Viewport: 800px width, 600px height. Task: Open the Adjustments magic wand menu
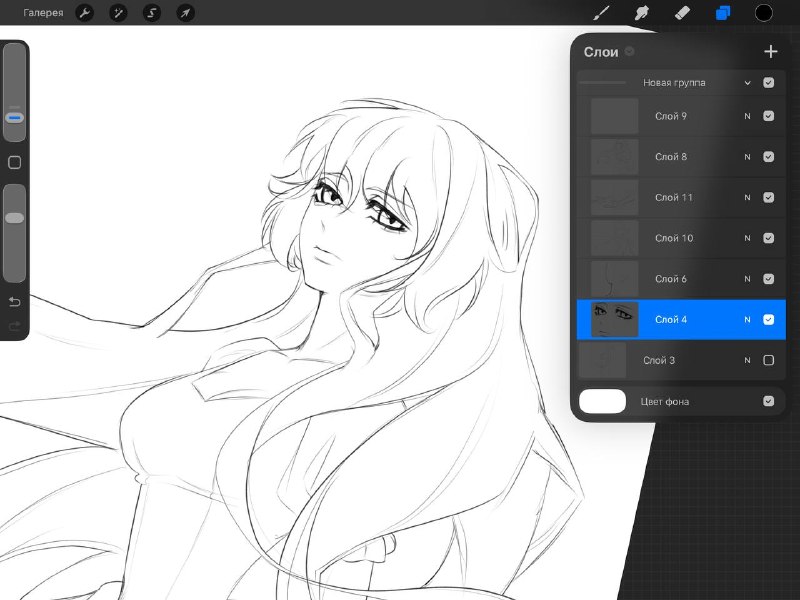point(118,13)
